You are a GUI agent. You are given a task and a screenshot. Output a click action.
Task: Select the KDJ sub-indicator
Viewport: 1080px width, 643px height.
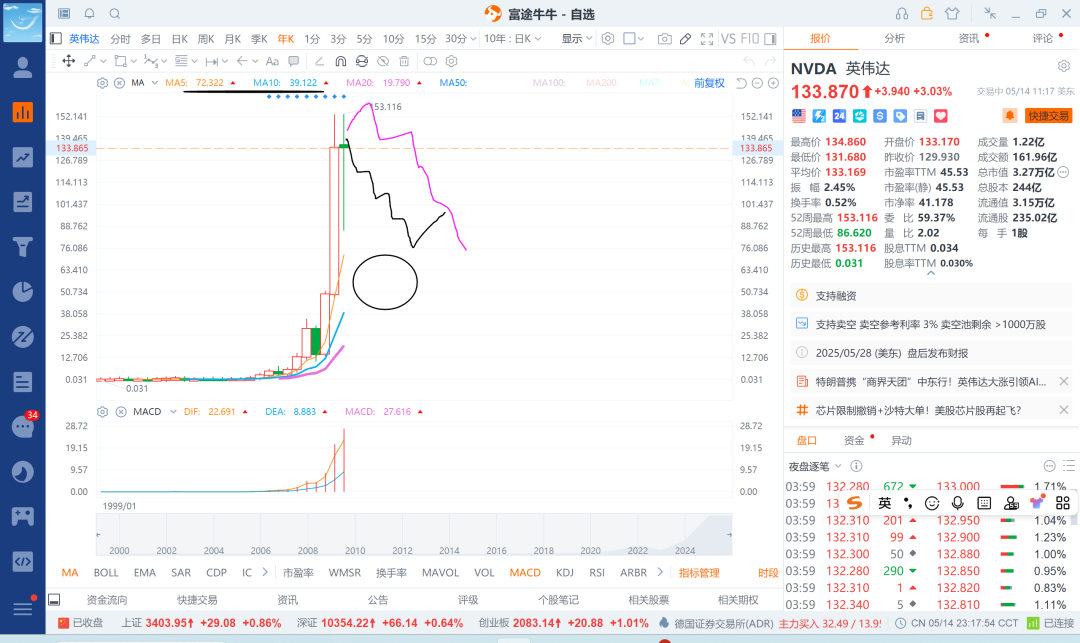tap(565, 572)
